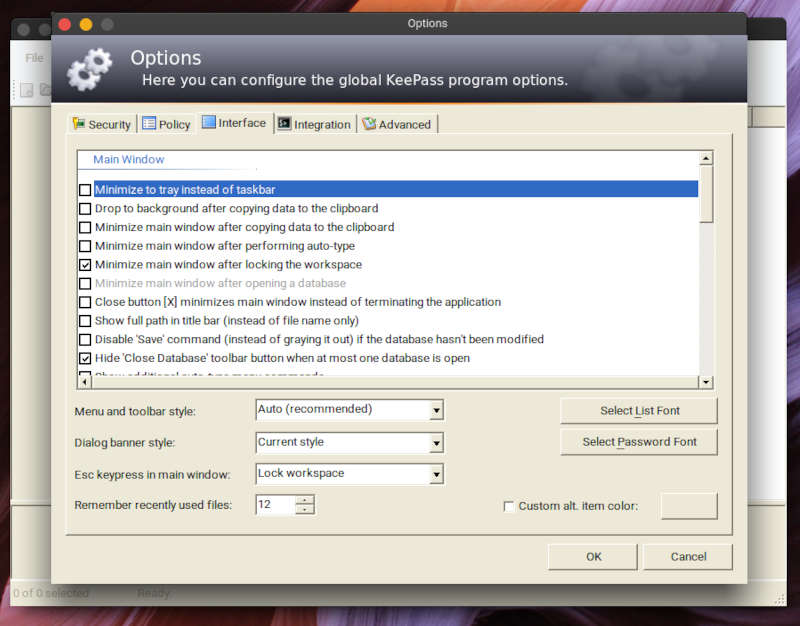Increase the recently used files count
Image resolution: width=800 pixels, height=626 pixels.
305,500
